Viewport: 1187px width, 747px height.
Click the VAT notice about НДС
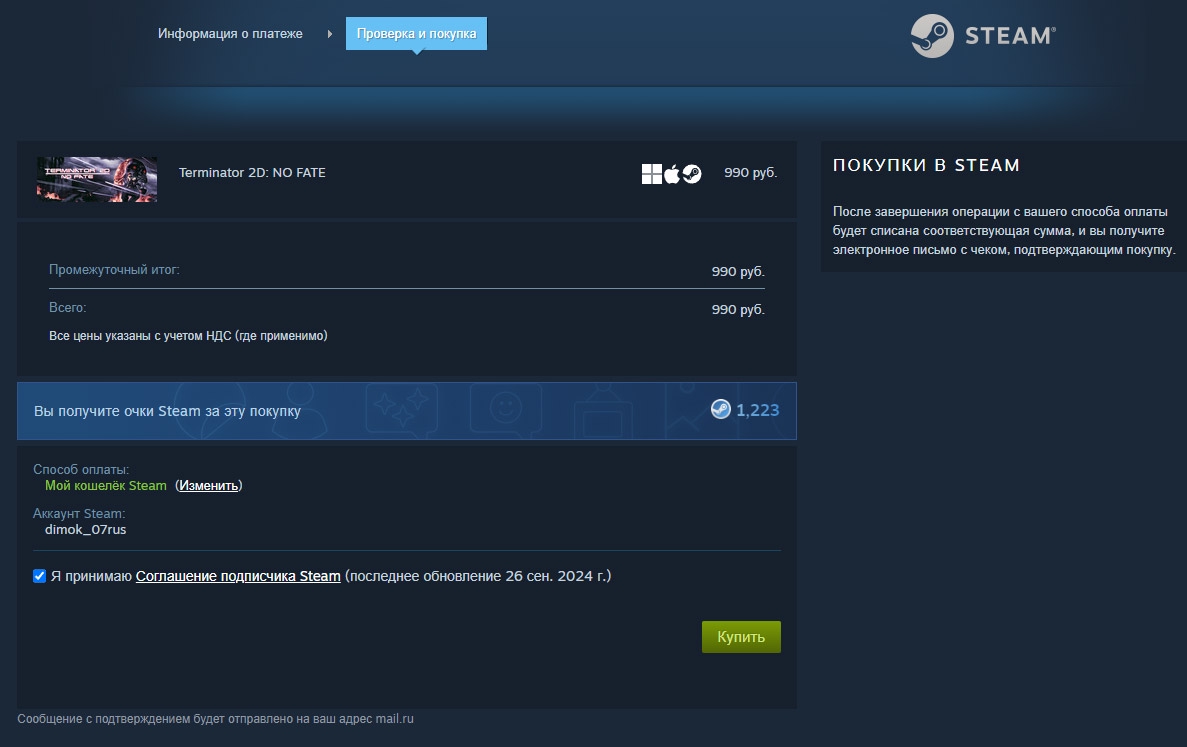[x=188, y=335]
